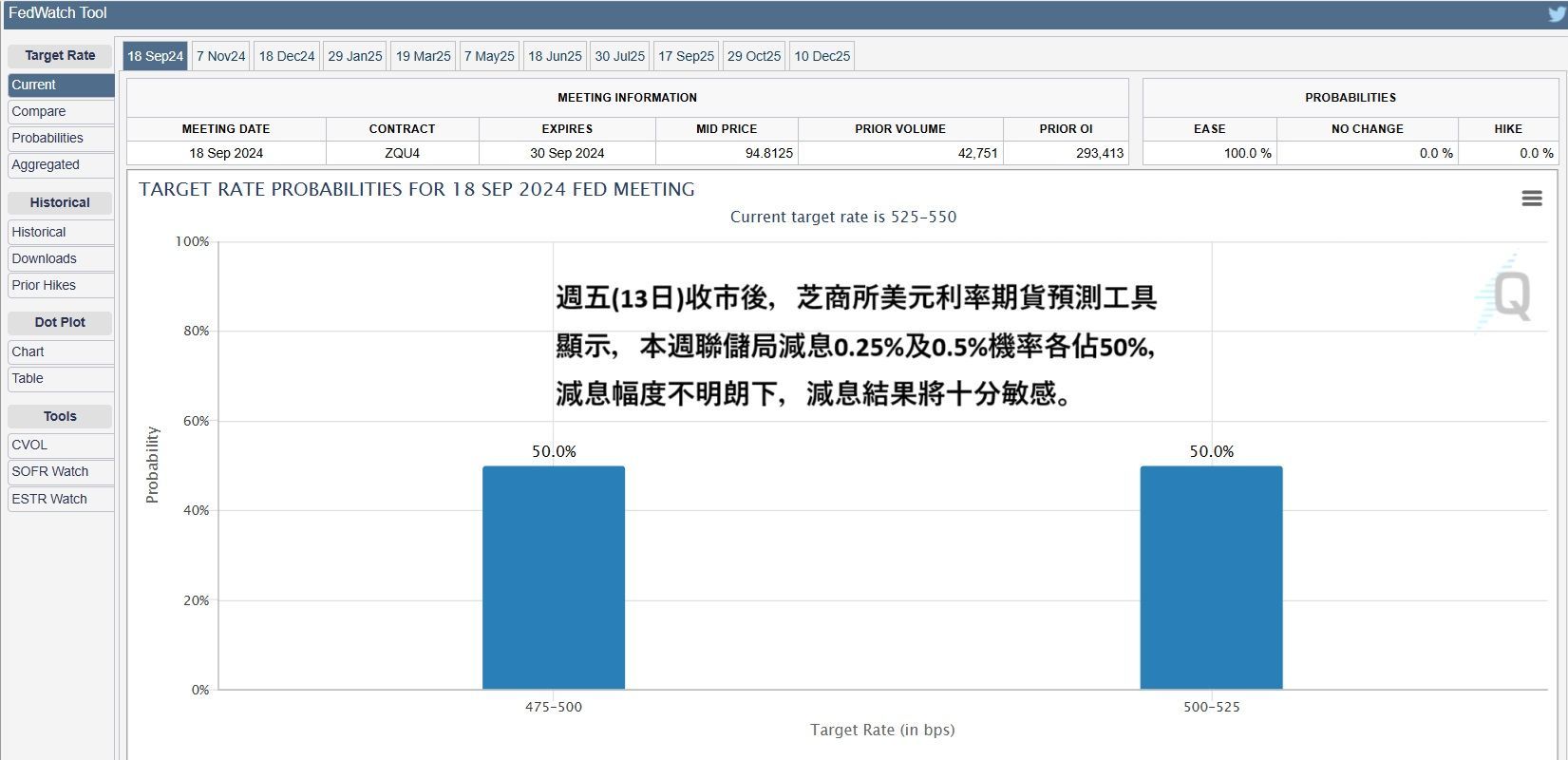Switch to the 18 Dec24 meeting tab
This screenshot has width=1568, height=760.
pyautogui.click(x=287, y=56)
